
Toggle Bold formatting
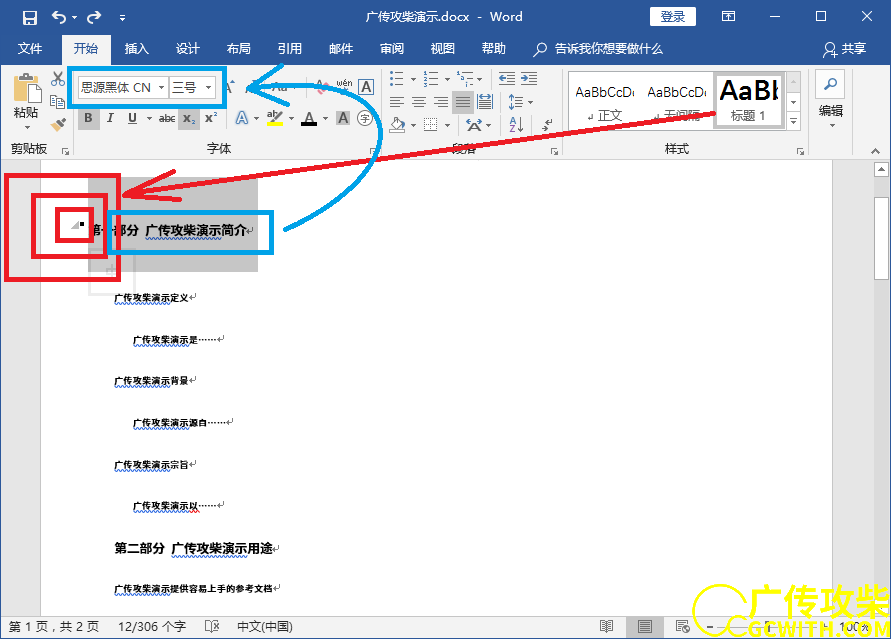coord(88,119)
